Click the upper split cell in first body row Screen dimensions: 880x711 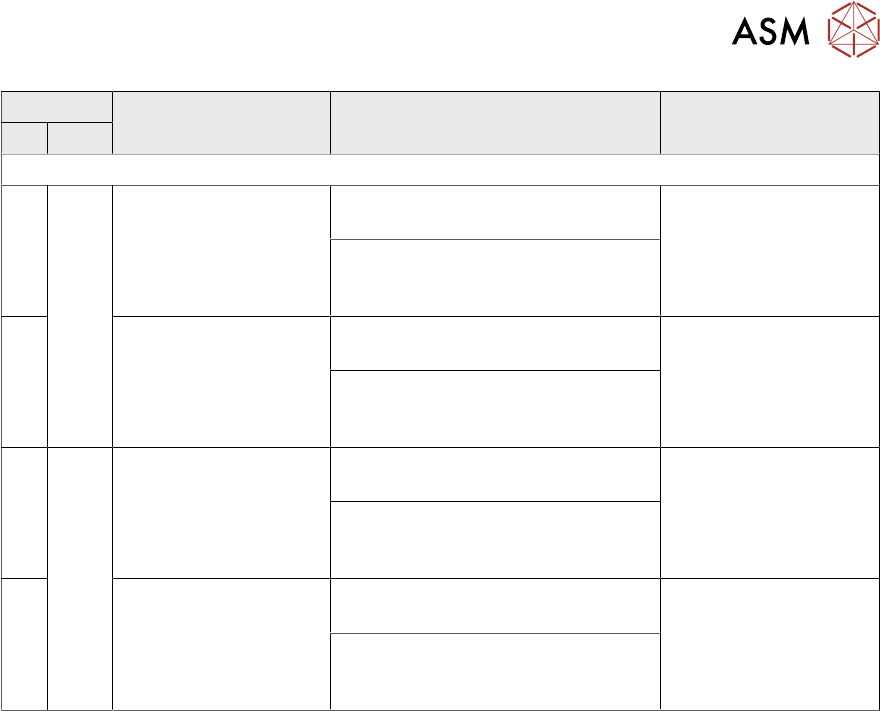pos(495,212)
